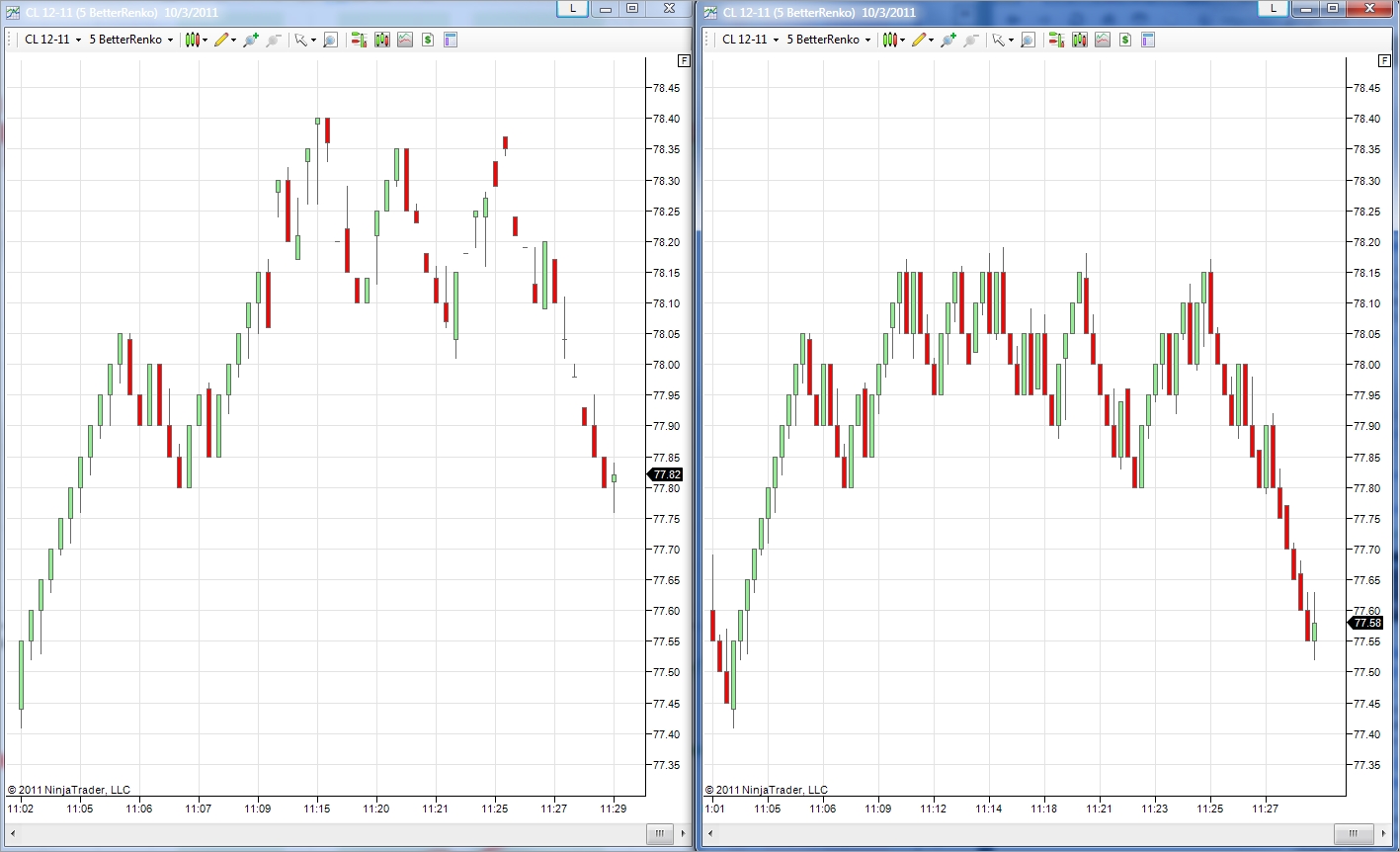Click the 11:15 time label on left chart
The image size is (1400, 852).
317,809
